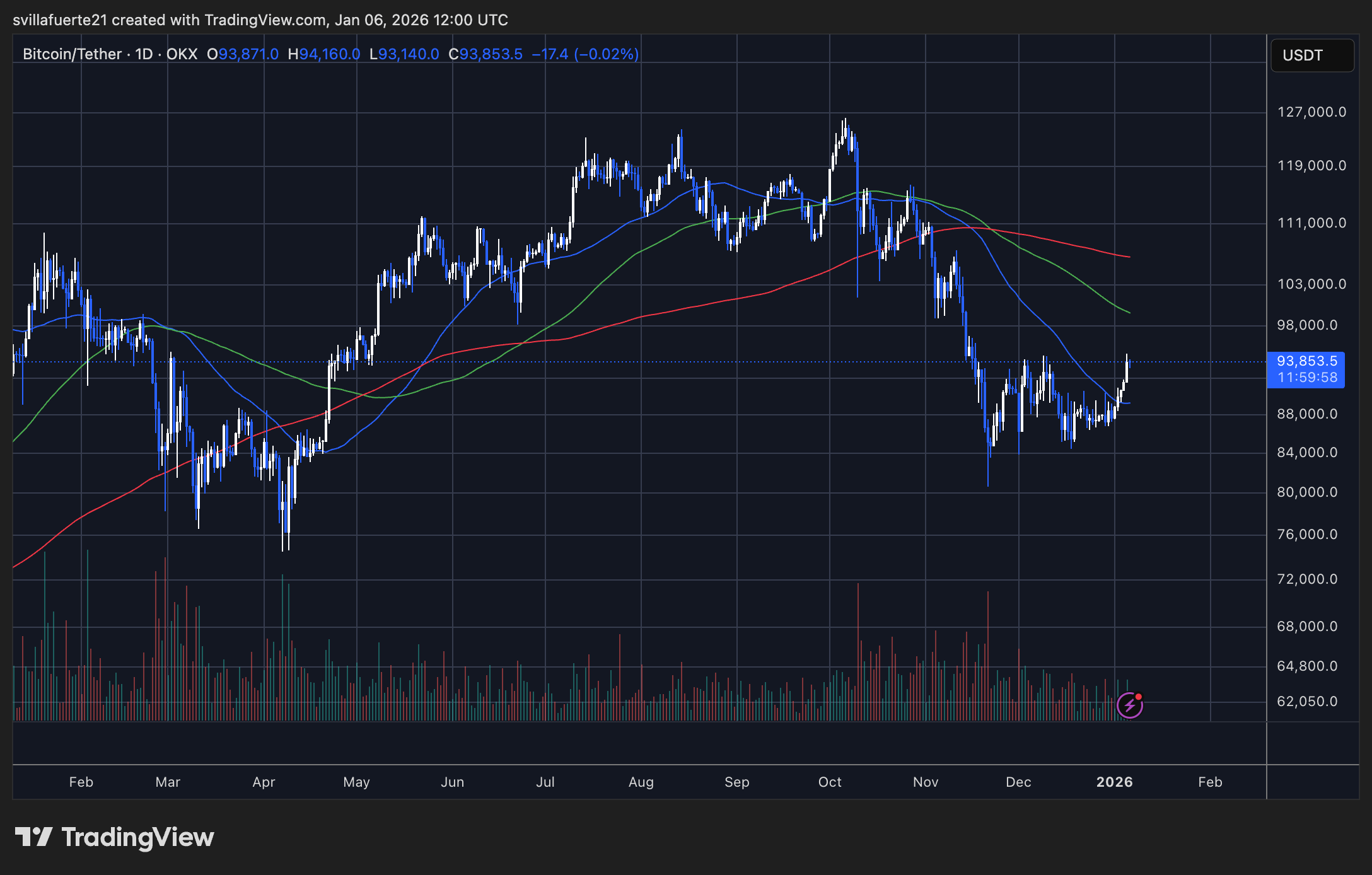
Task: Click the high value H94,160.0
Action: (324, 54)
